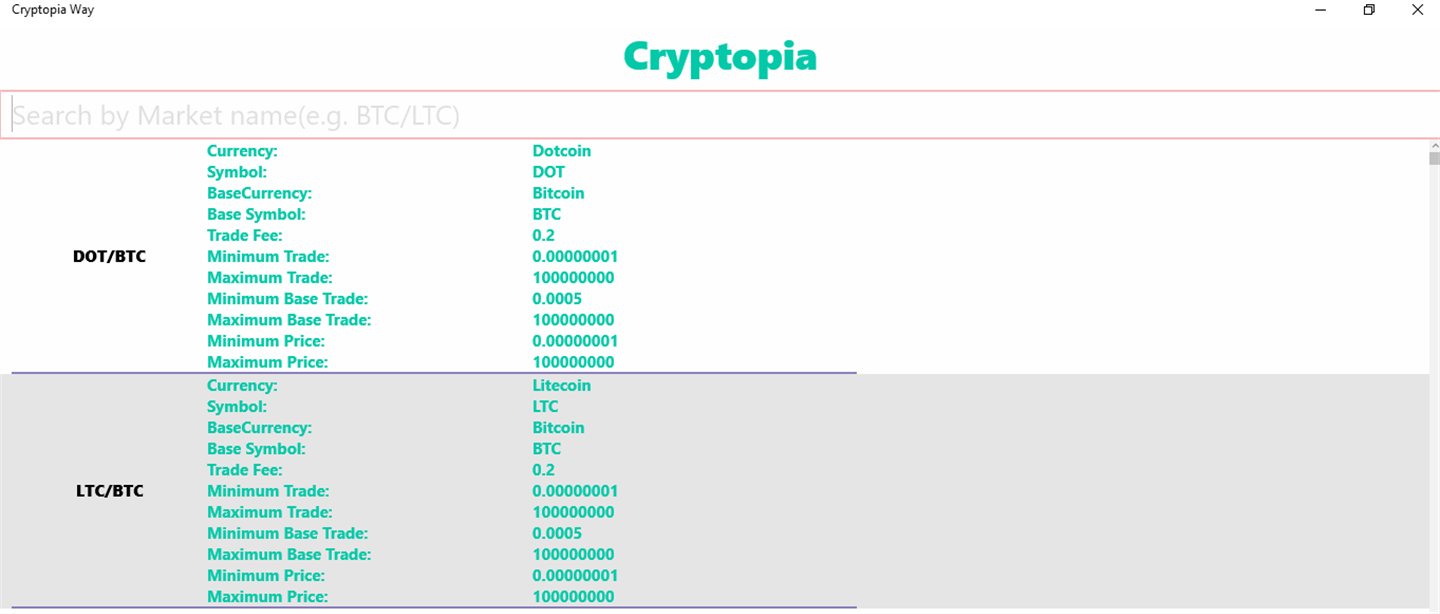Click the Cryptopia title heading
The image size is (1440, 614).
point(720,57)
